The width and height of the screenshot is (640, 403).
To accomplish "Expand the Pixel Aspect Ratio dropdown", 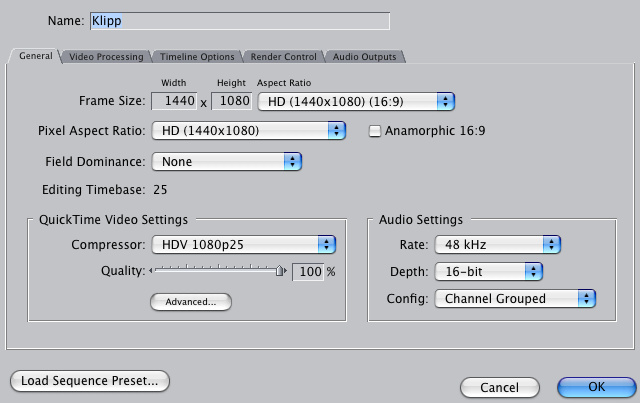I will (x=248, y=131).
